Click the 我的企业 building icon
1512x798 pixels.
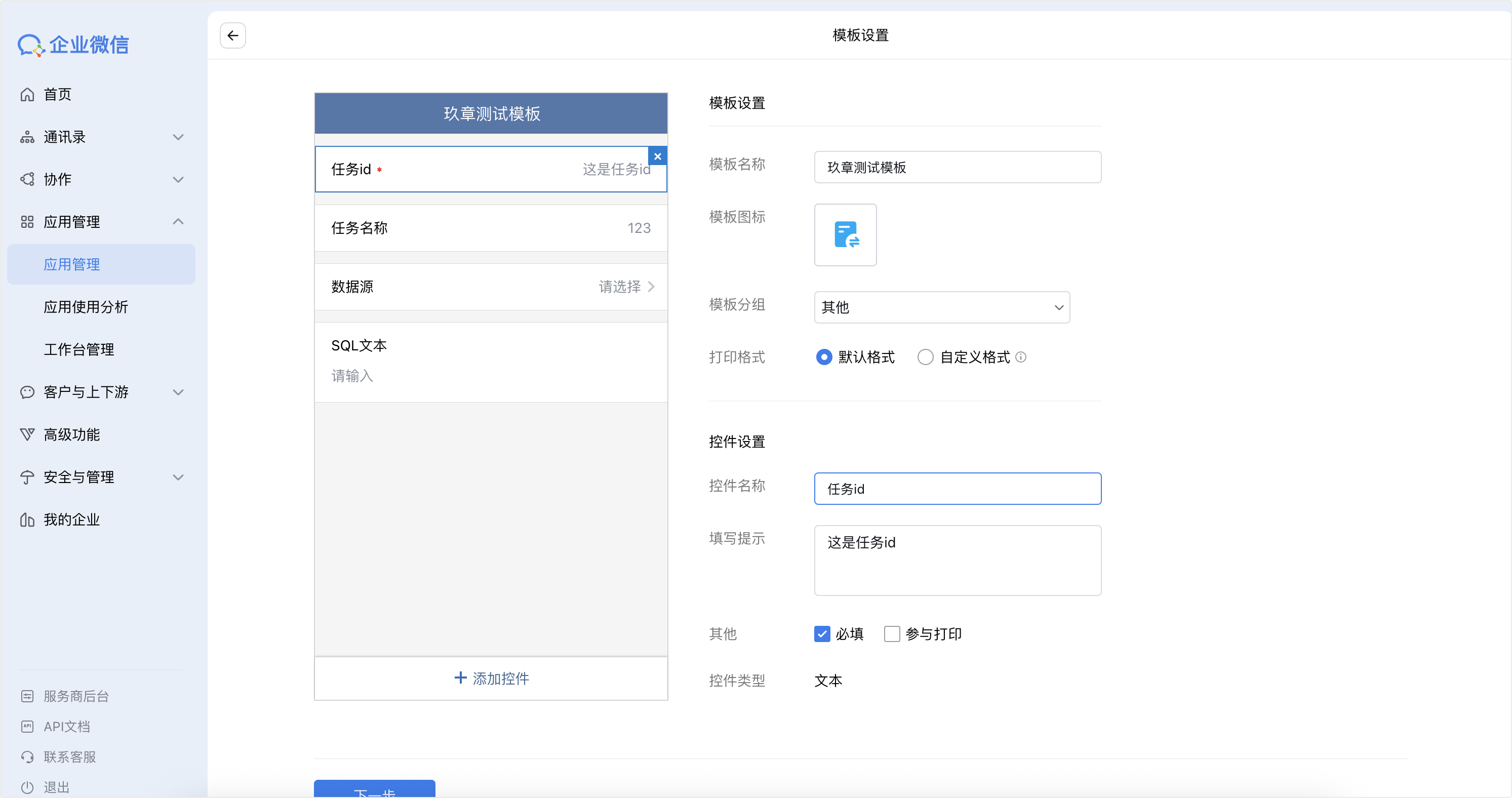pos(27,520)
